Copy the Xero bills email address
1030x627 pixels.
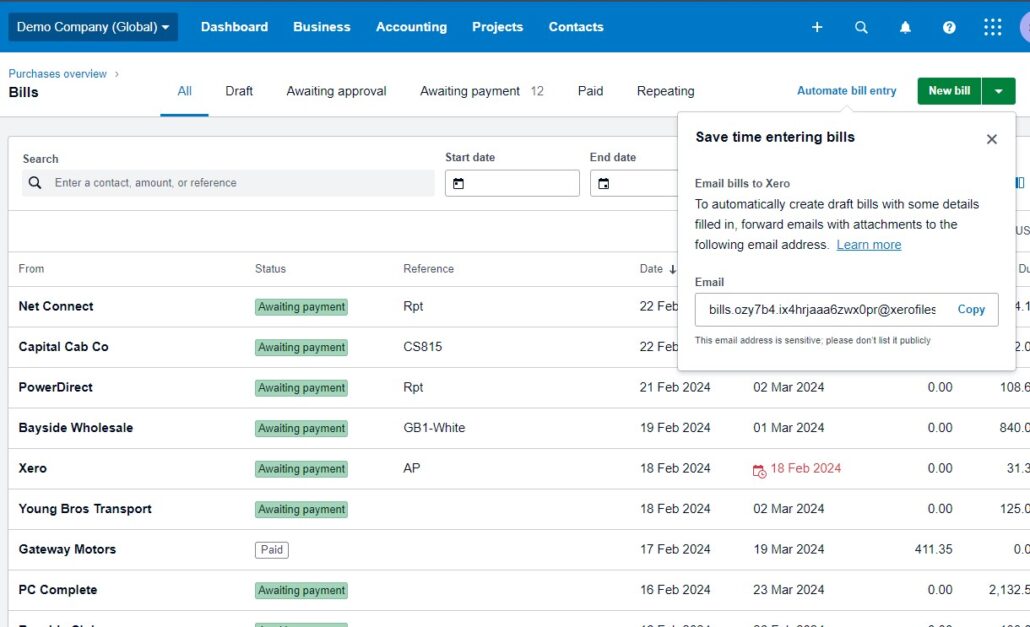[970, 310]
